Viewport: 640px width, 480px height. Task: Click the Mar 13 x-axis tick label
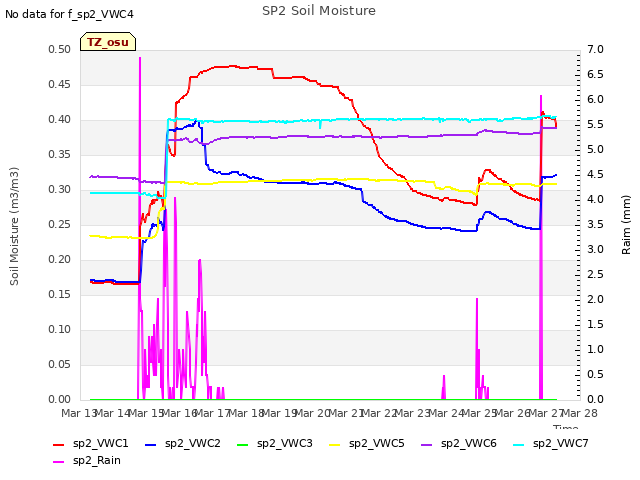pyautogui.click(x=78, y=413)
